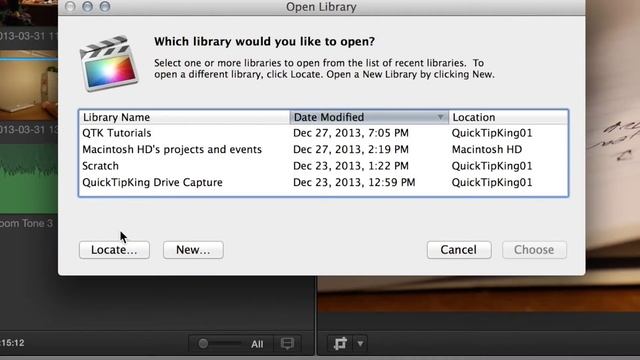Click the Locate... button

(114, 250)
